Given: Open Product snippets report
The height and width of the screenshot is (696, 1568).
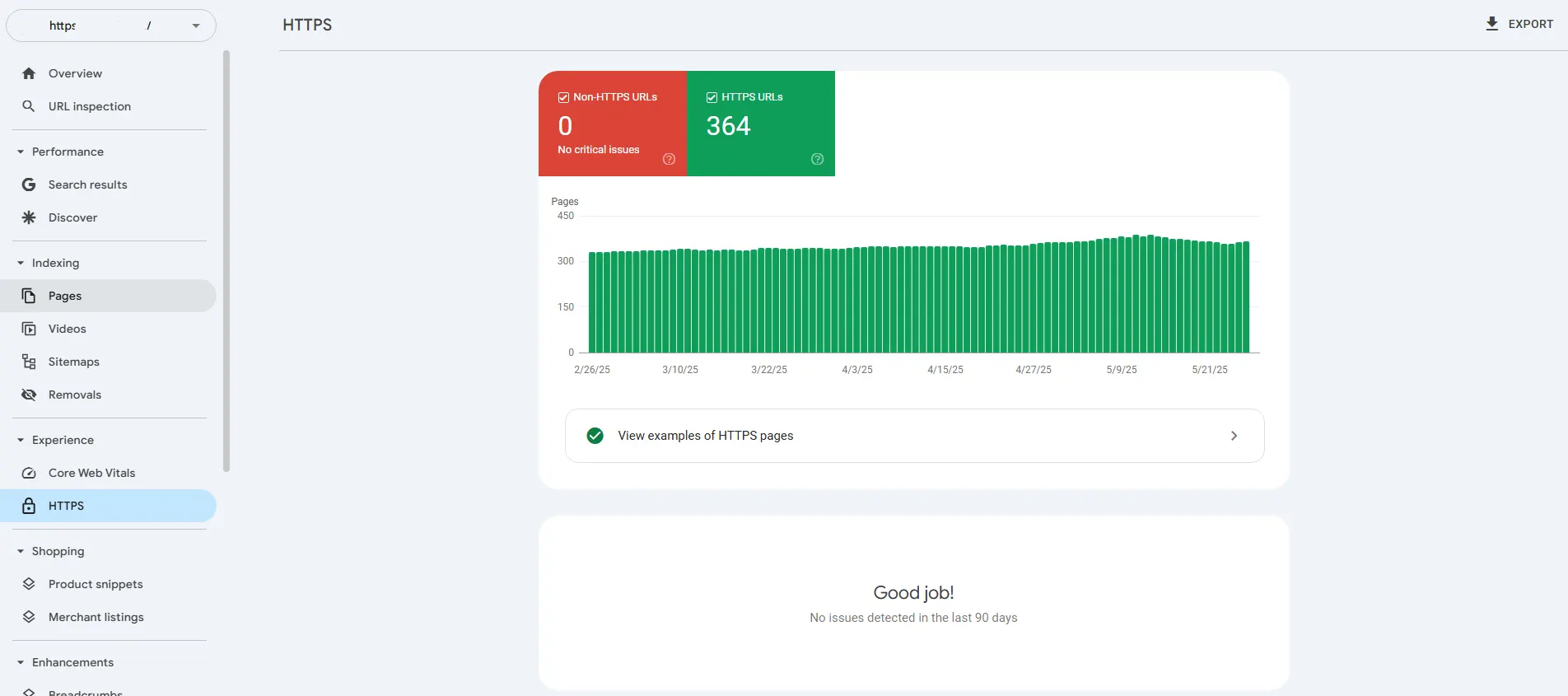Looking at the screenshot, I should coord(108,584).
